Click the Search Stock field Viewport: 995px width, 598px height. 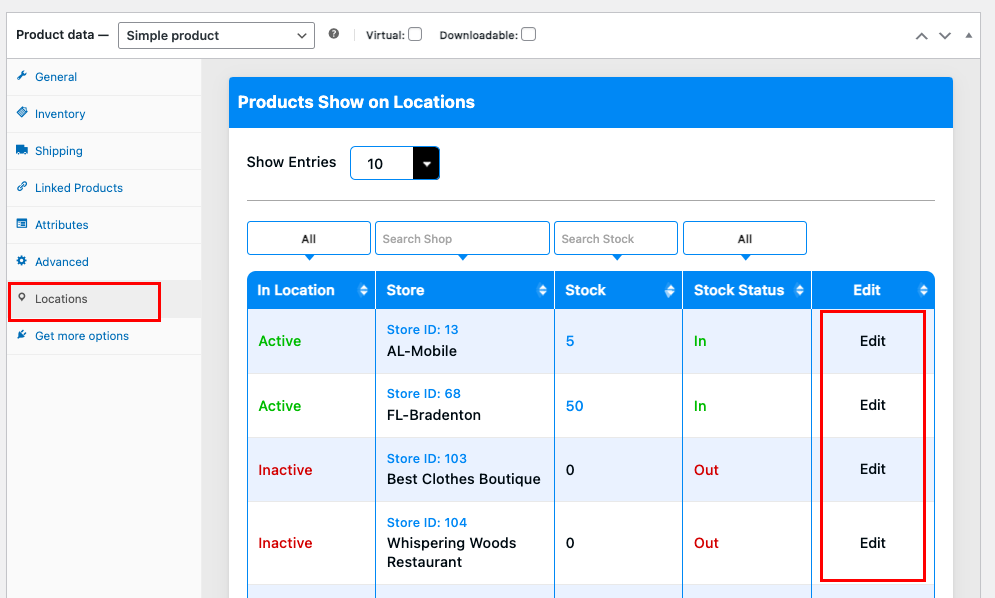click(x=616, y=239)
